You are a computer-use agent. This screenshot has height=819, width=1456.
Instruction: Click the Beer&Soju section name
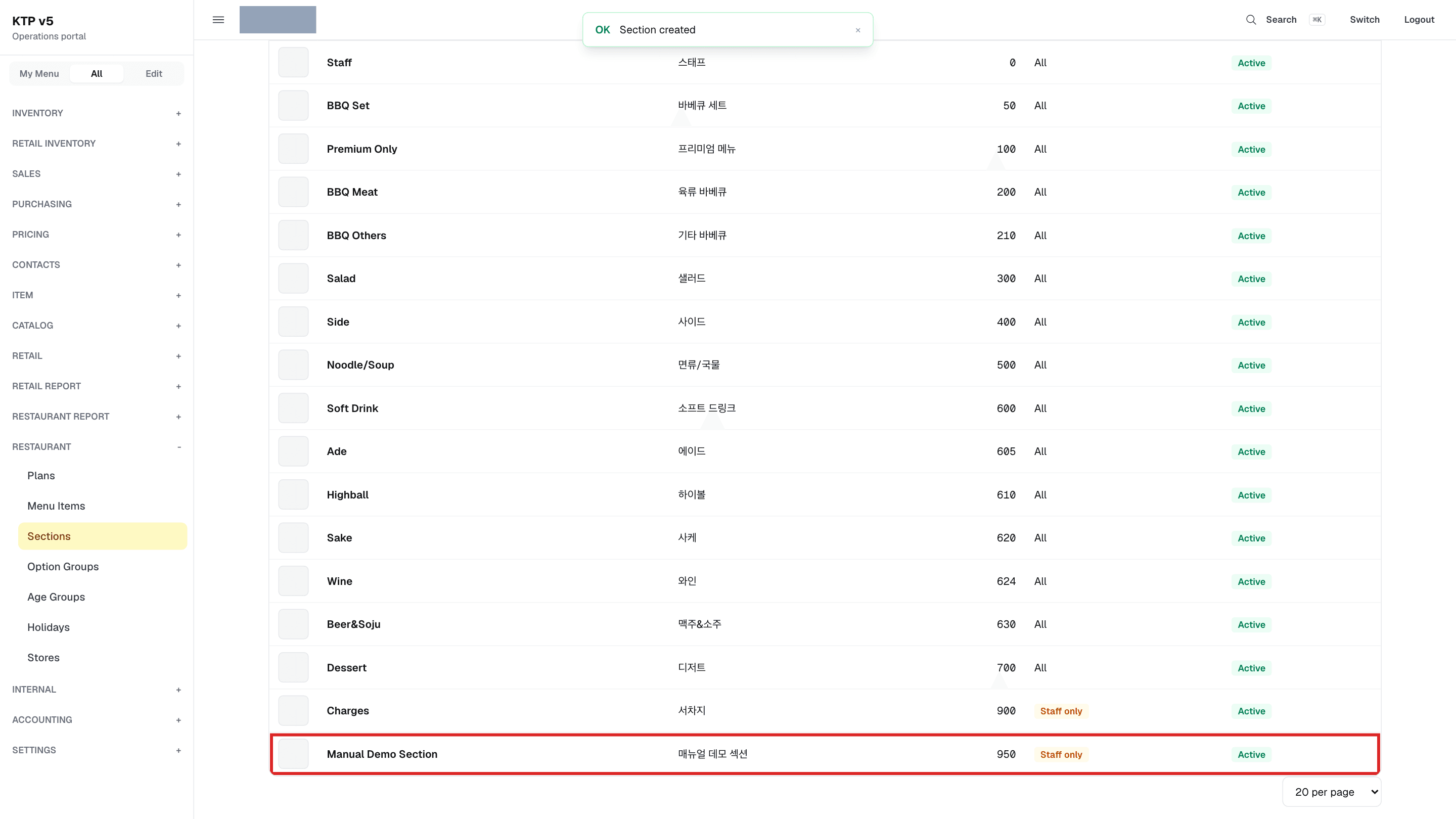353,624
